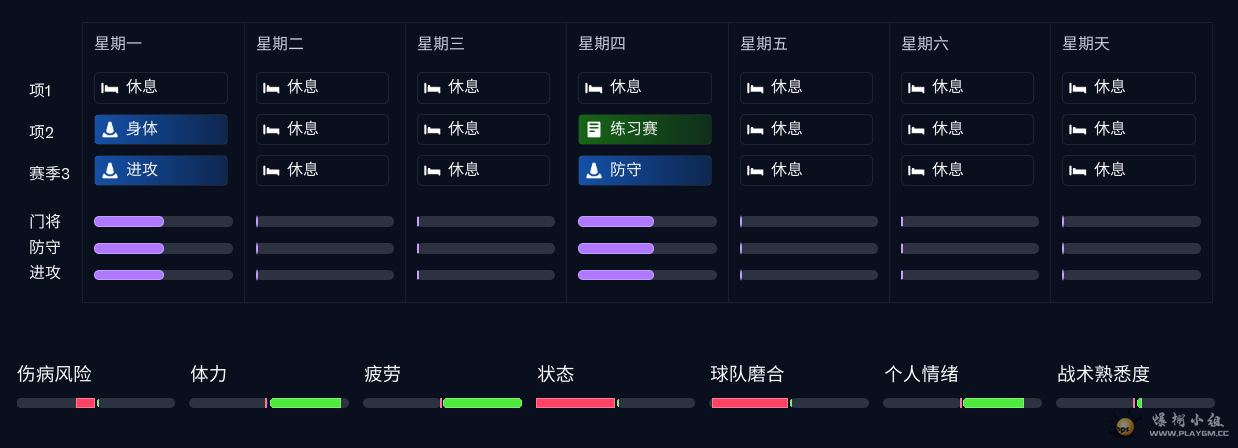
Task: Click bed icon in Wednesday 项2 slot
Action: tap(432, 129)
